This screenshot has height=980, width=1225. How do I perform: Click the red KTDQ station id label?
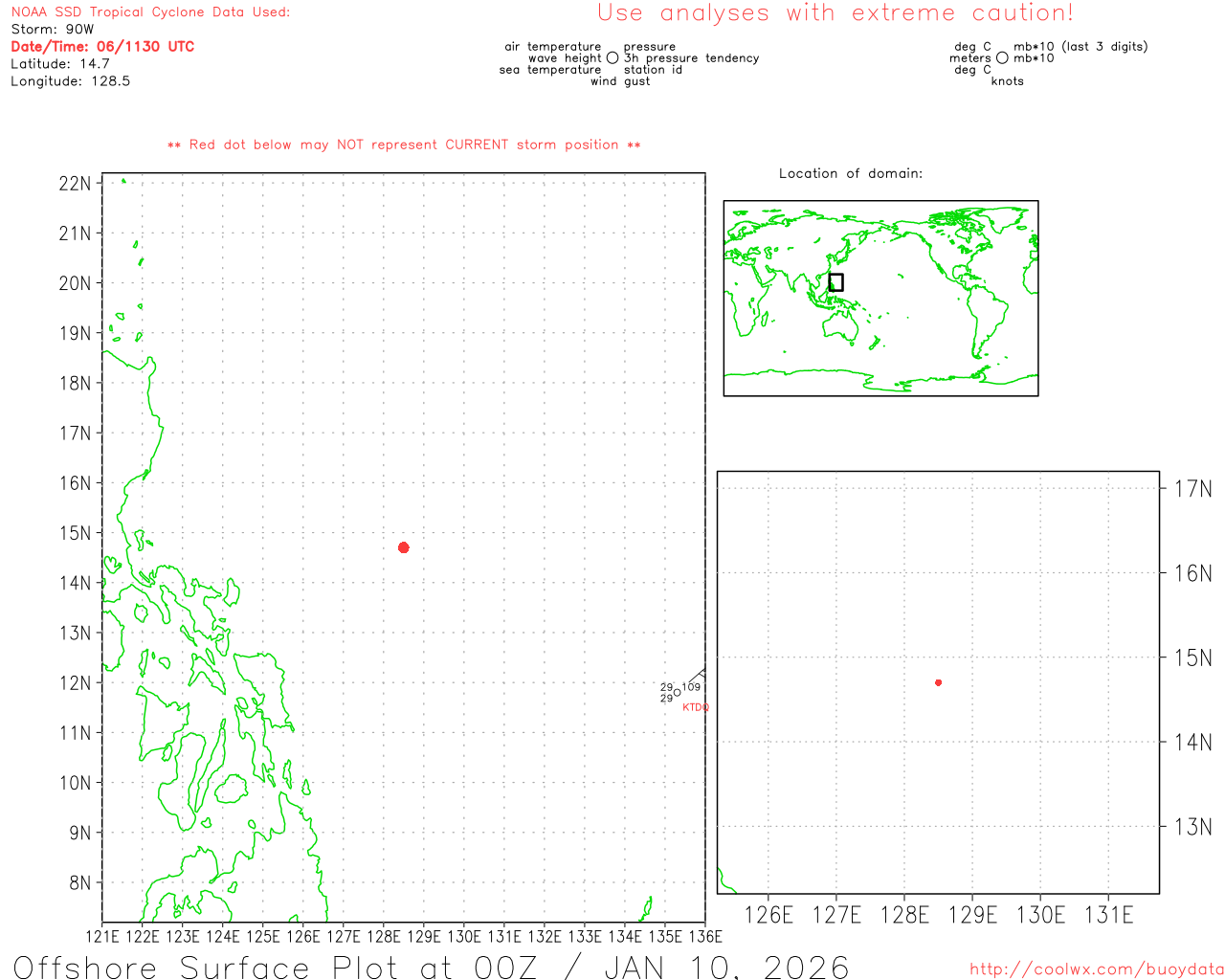(696, 707)
